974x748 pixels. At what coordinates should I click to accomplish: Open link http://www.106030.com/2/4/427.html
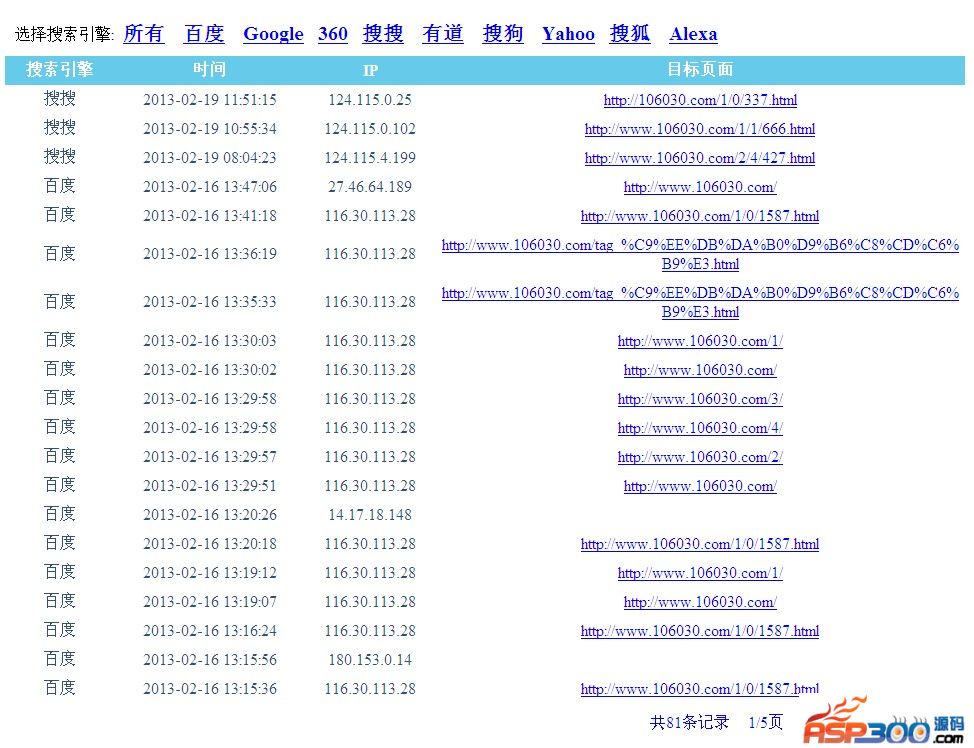(x=700, y=158)
